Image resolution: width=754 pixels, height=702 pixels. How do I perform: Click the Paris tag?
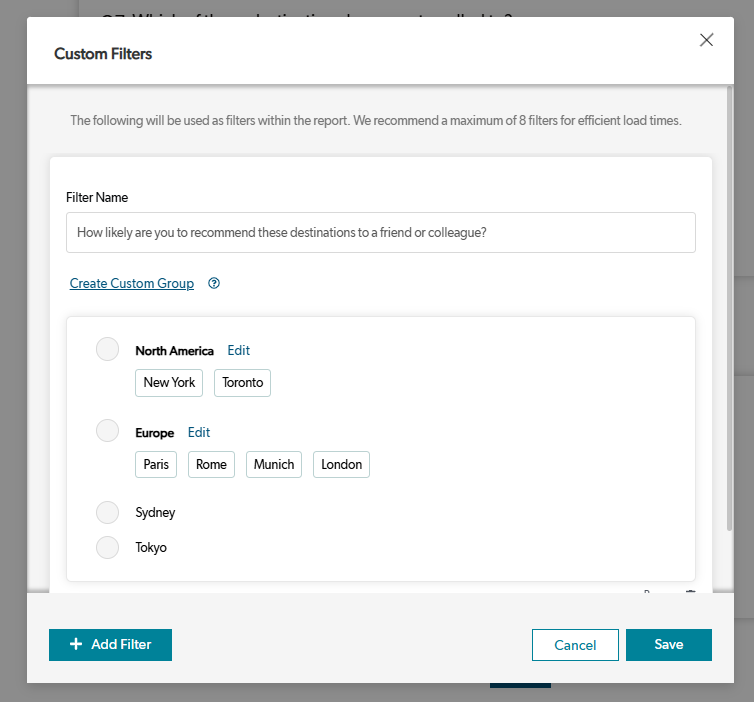(x=156, y=465)
